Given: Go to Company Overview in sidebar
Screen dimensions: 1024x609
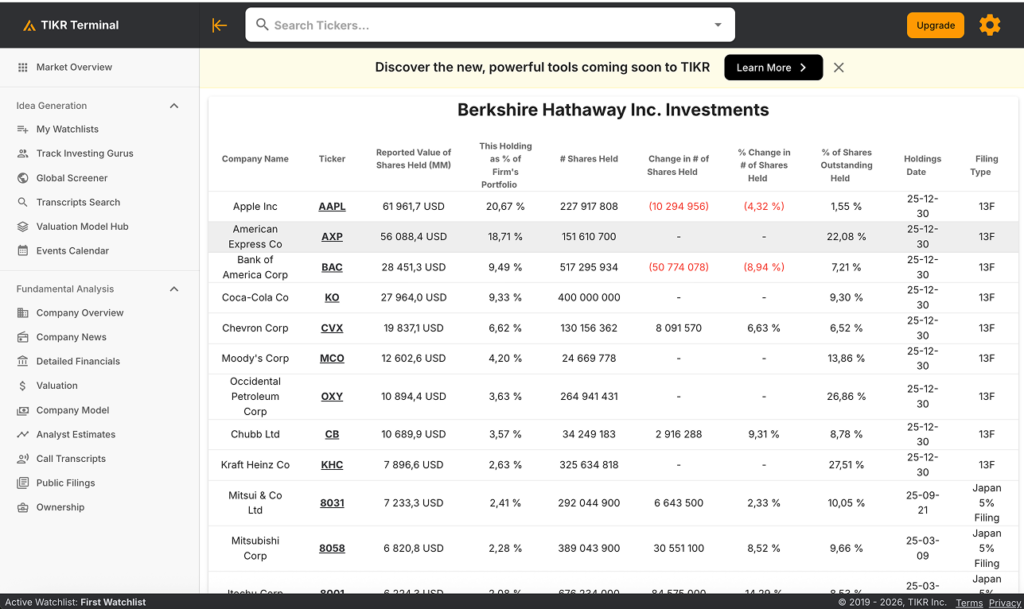Looking at the screenshot, I should click(79, 313).
